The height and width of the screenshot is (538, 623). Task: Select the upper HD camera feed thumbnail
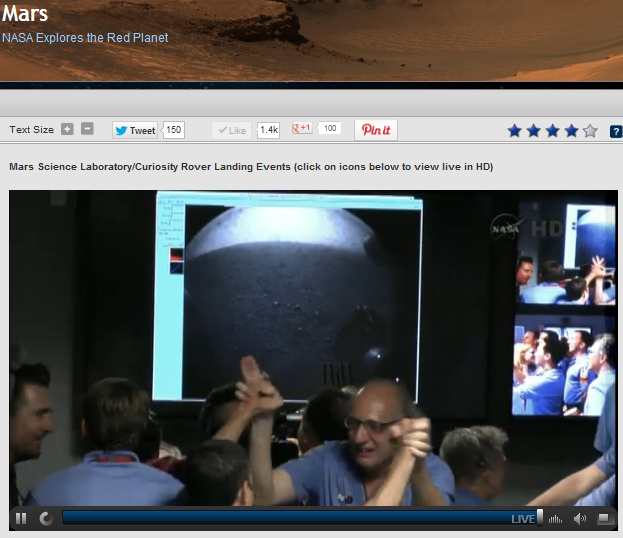click(x=565, y=253)
